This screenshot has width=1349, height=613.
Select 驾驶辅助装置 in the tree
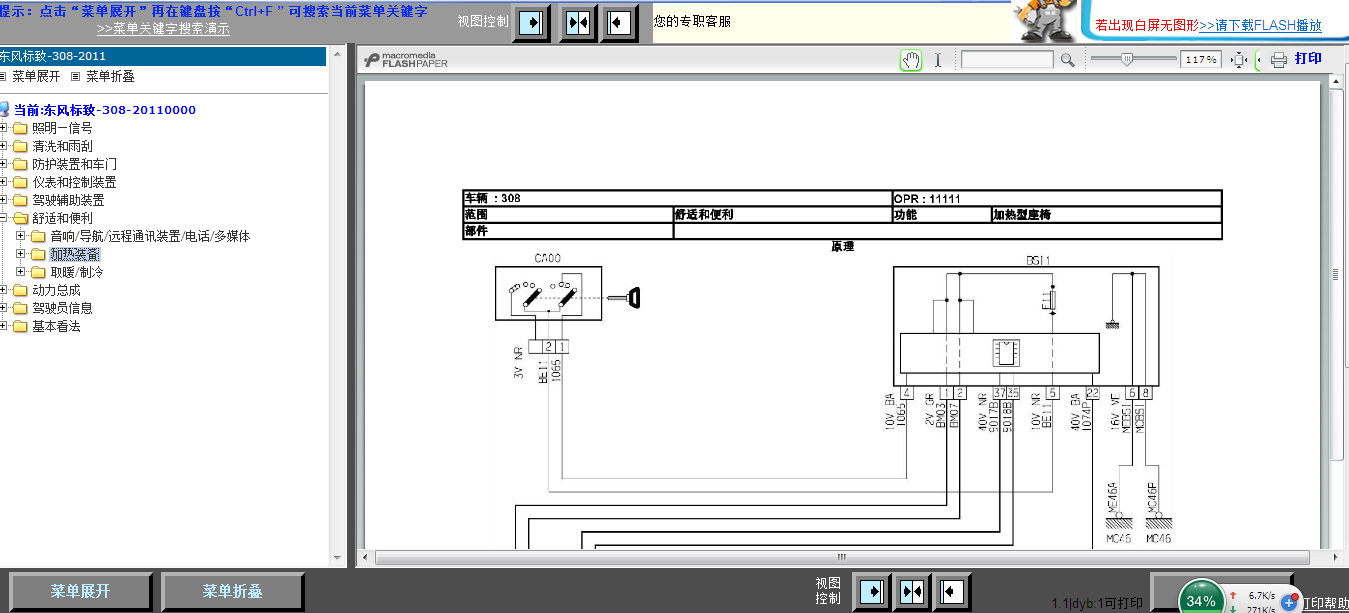[68, 200]
